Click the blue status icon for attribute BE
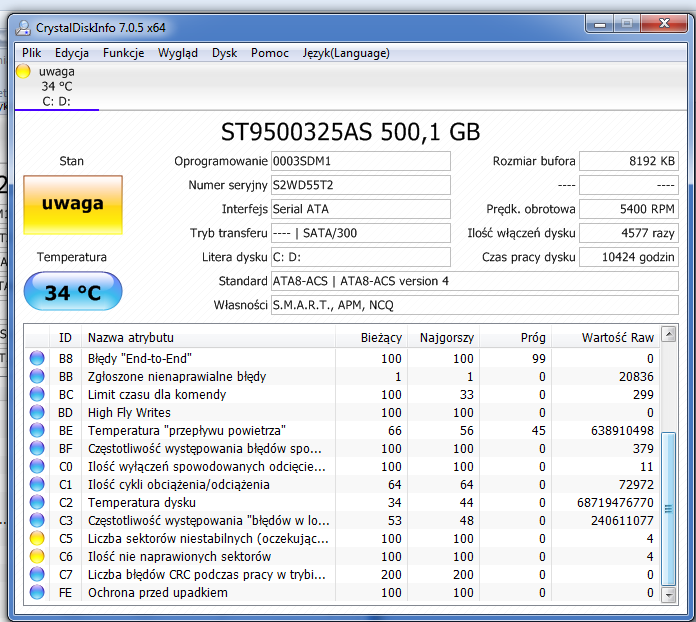The image size is (696, 622). click(37, 430)
